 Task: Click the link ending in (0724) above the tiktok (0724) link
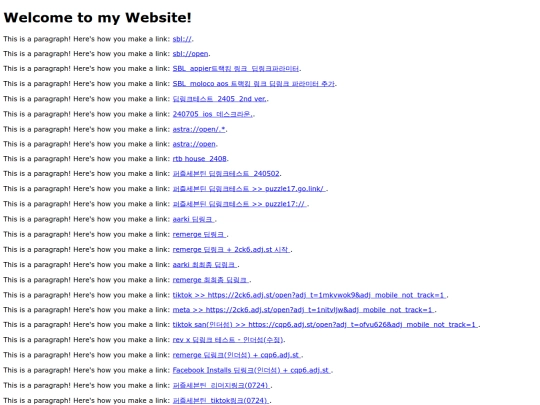[x=222, y=385]
